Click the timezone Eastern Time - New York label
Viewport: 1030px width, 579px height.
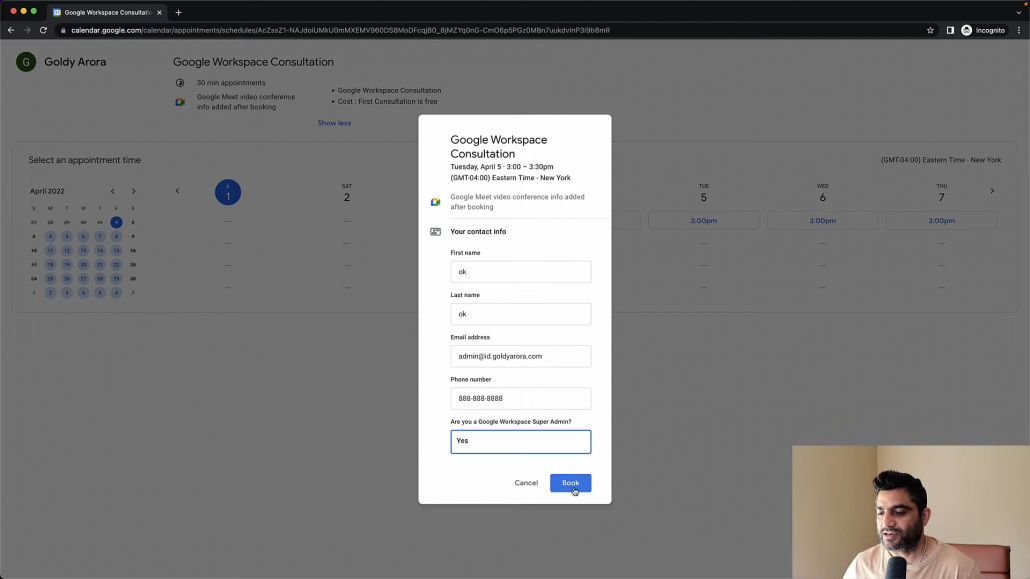(941, 160)
